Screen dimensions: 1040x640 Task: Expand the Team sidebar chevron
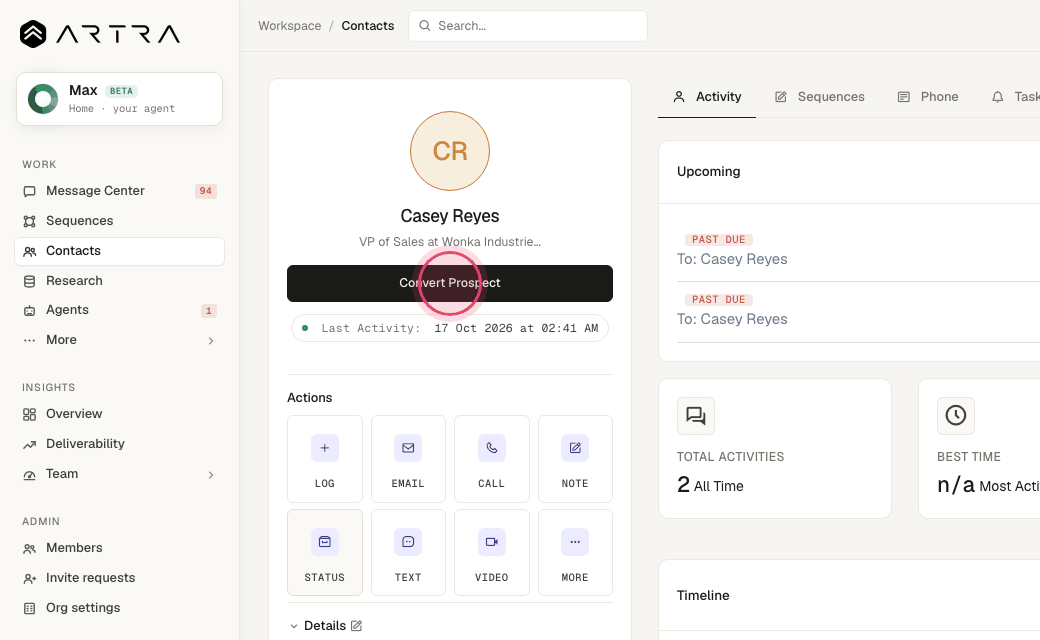211,475
